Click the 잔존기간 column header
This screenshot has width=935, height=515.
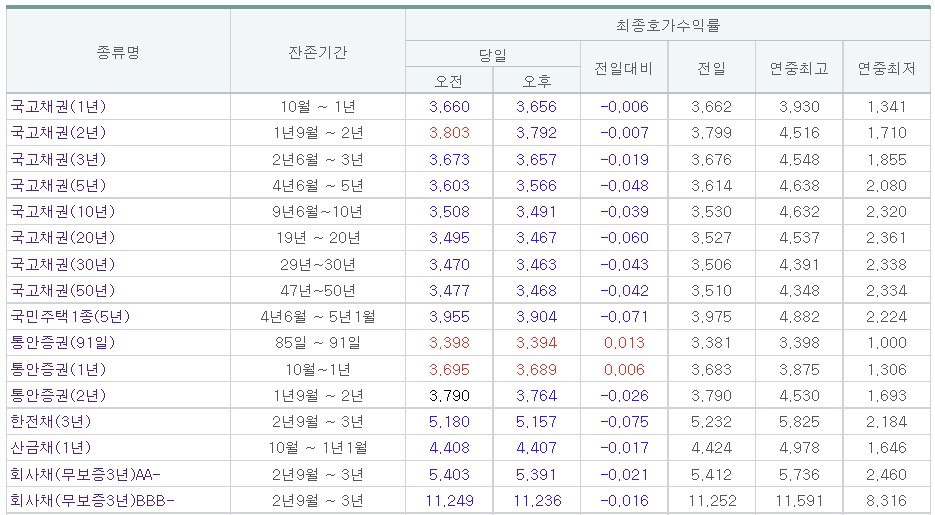(317, 52)
